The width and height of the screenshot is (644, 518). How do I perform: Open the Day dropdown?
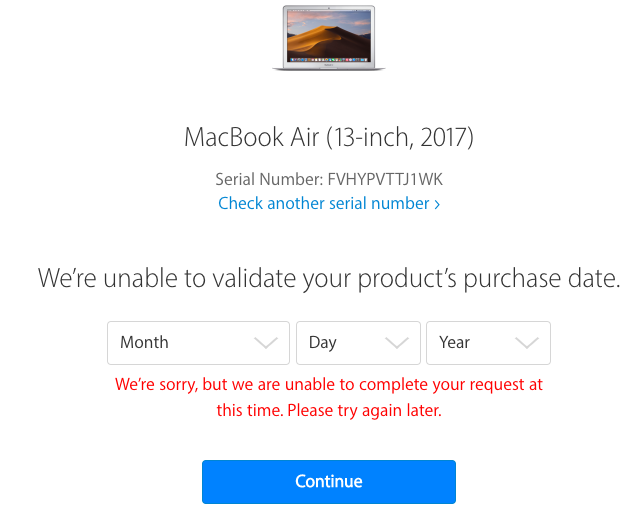click(x=358, y=343)
